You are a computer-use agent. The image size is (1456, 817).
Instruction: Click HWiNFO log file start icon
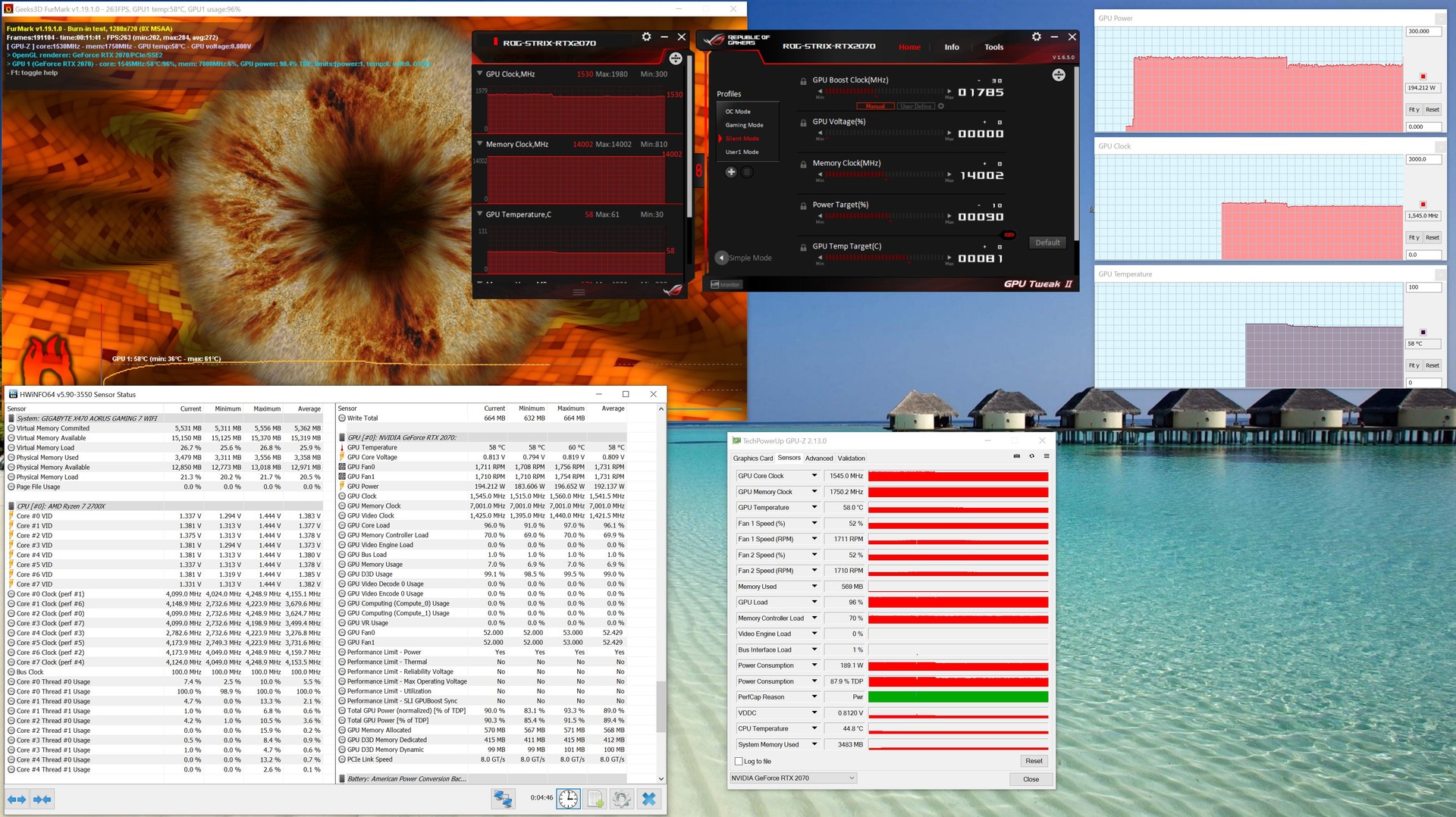tap(595, 799)
